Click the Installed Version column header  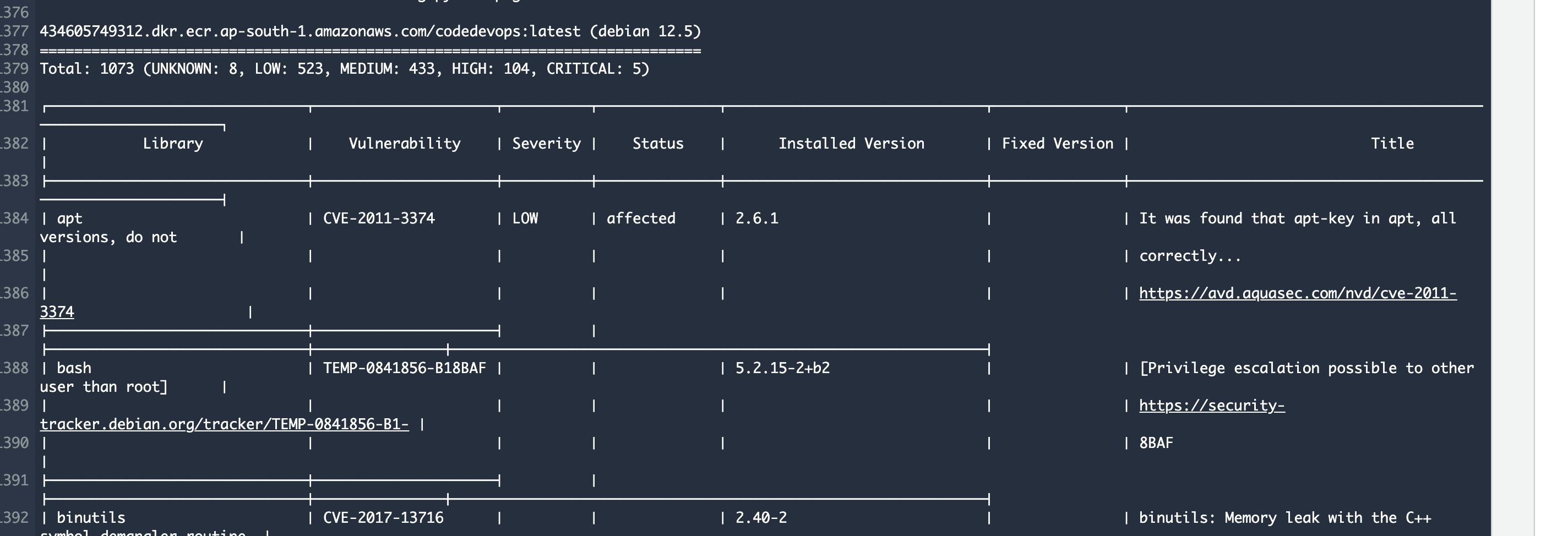(851, 144)
